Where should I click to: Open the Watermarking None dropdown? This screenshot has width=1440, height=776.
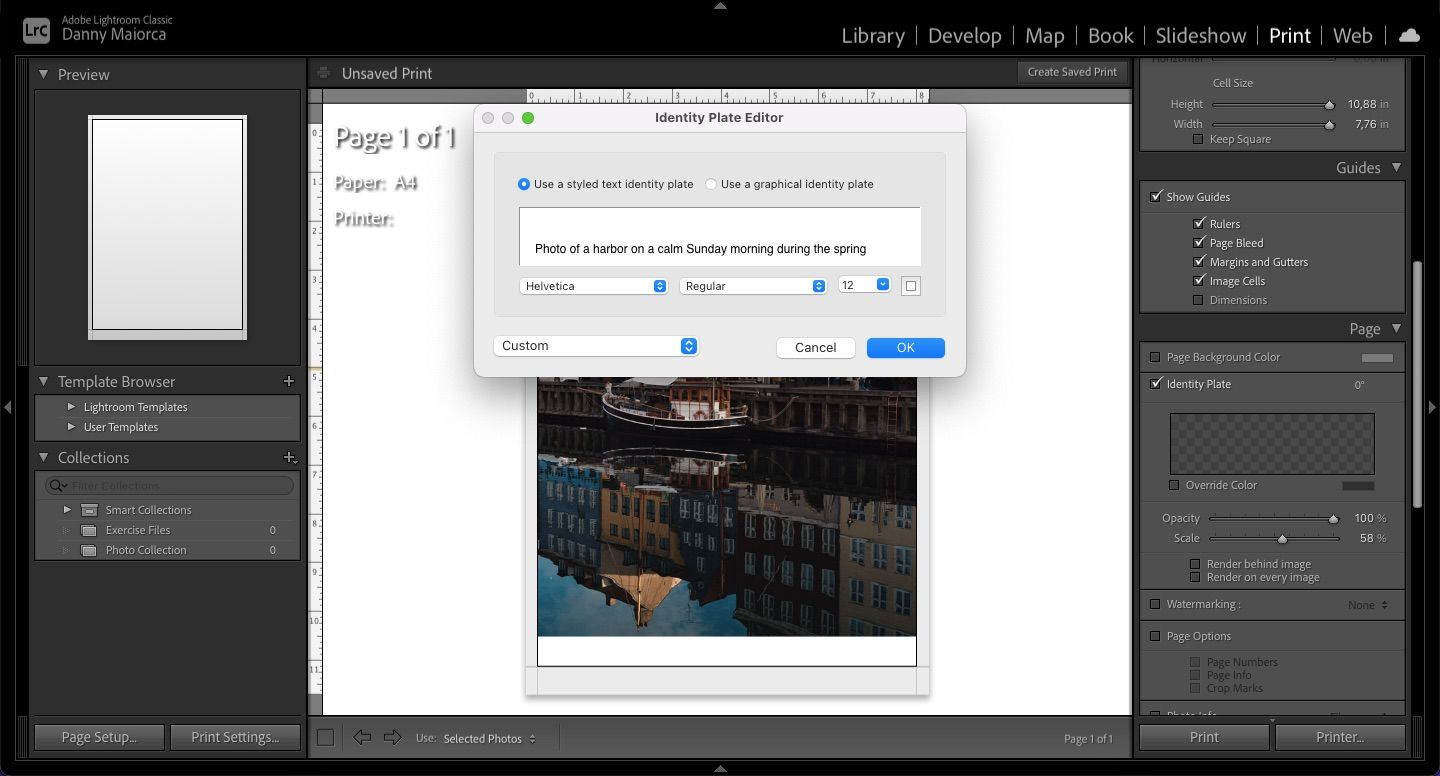click(1368, 605)
